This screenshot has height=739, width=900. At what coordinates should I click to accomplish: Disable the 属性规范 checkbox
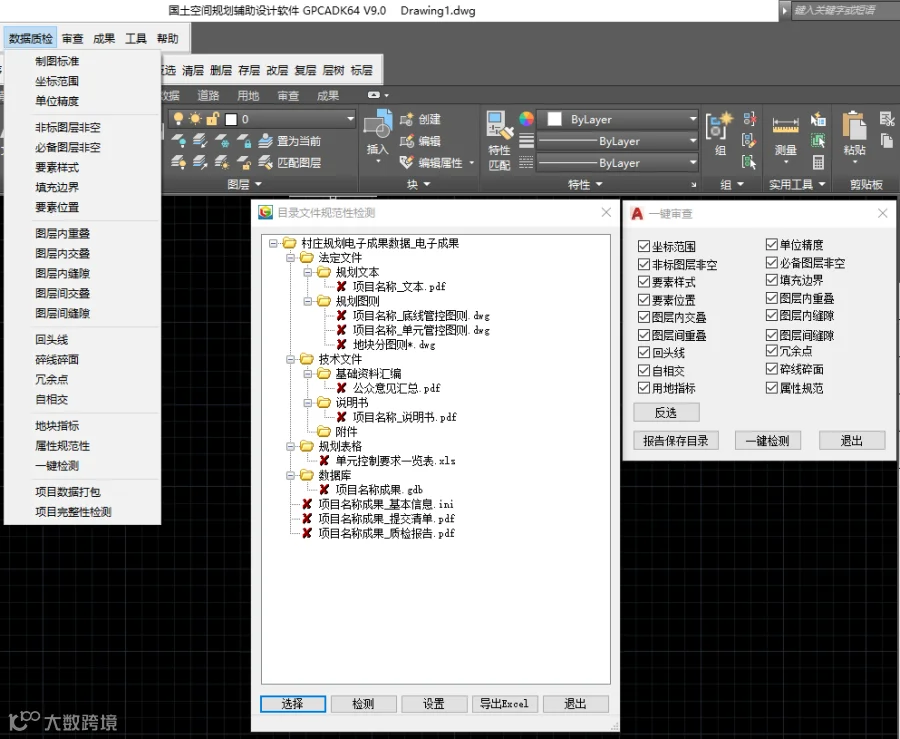tap(771, 388)
